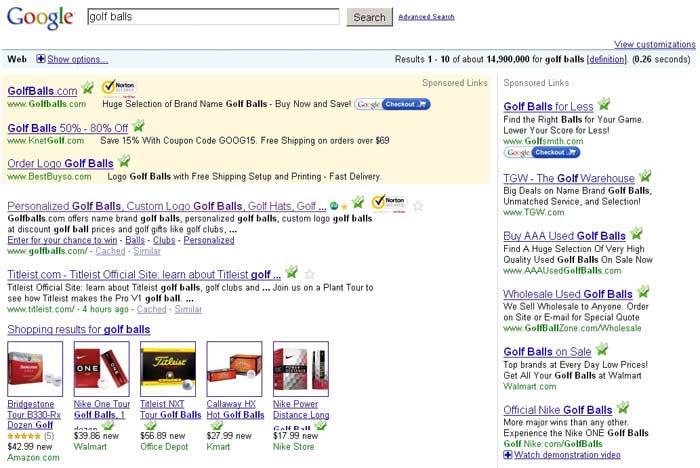Click the Google logo
This screenshot has width=700, height=468.
pyautogui.click(x=40, y=18)
